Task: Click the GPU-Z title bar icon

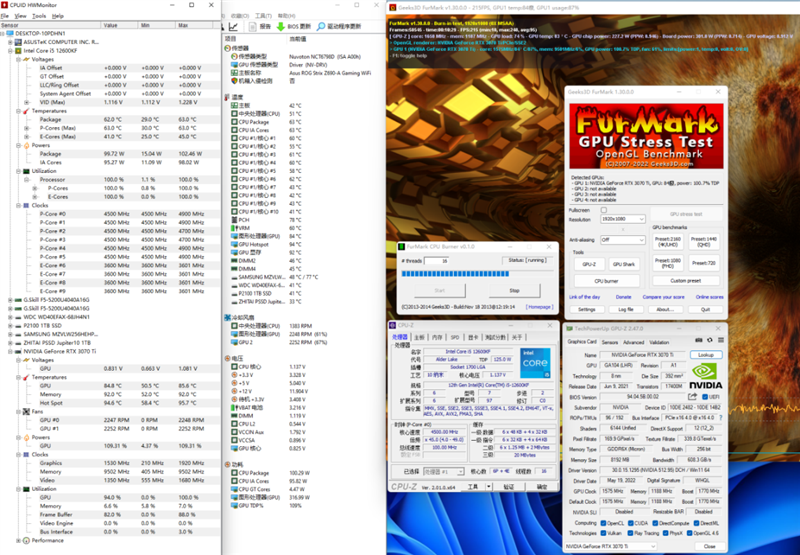Action: pyautogui.click(x=569, y=329)
